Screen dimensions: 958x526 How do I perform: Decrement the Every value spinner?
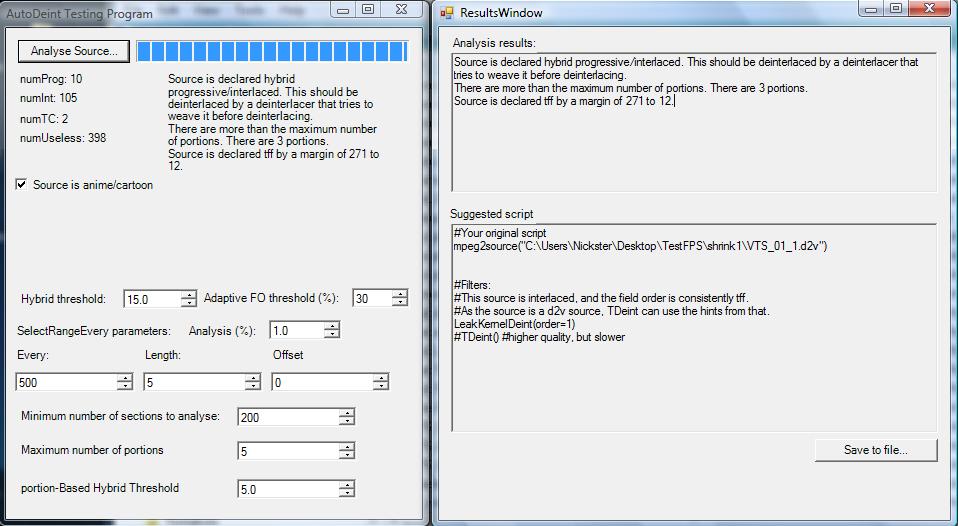click(x=125, y=387)
